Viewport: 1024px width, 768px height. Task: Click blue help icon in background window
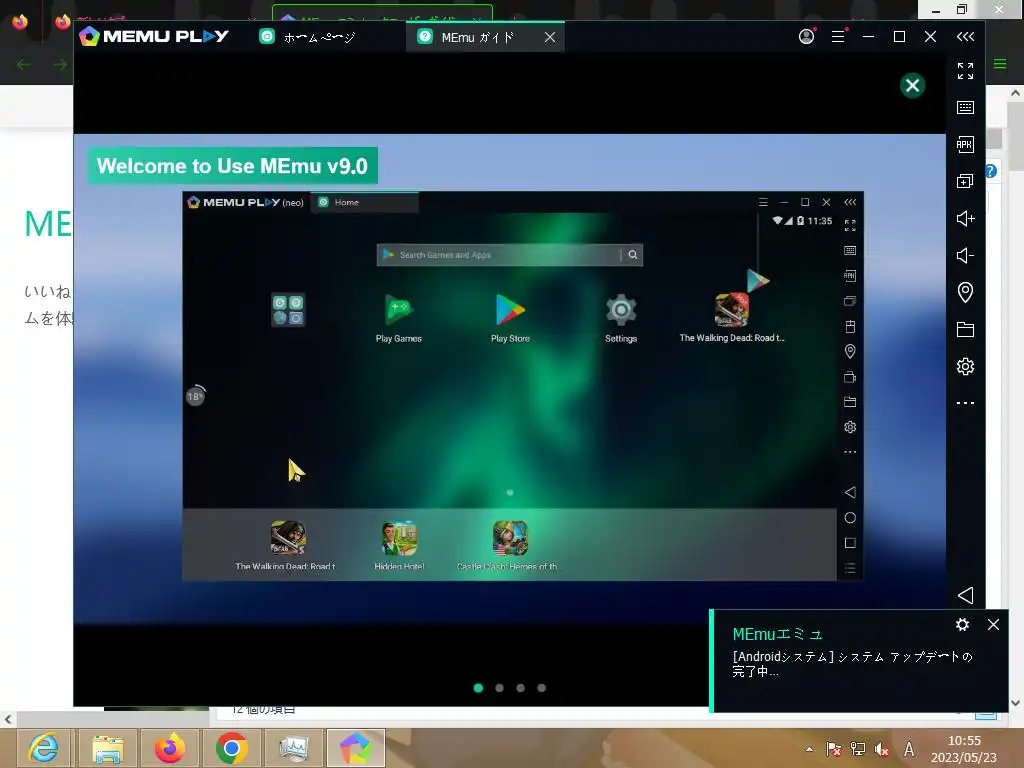(x=991, y=171)
